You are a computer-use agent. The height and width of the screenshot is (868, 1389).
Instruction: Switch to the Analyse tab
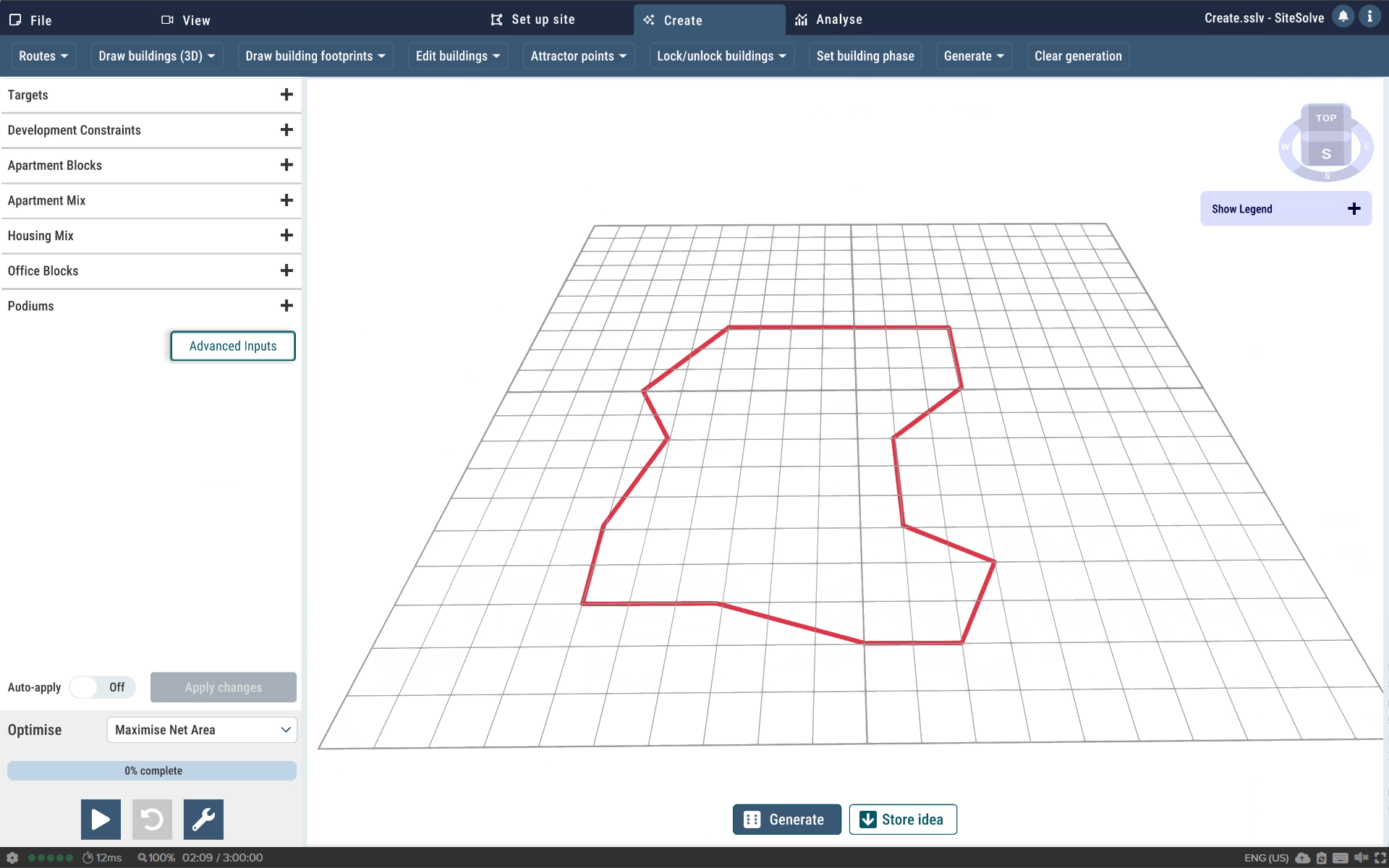coord(829,20)
